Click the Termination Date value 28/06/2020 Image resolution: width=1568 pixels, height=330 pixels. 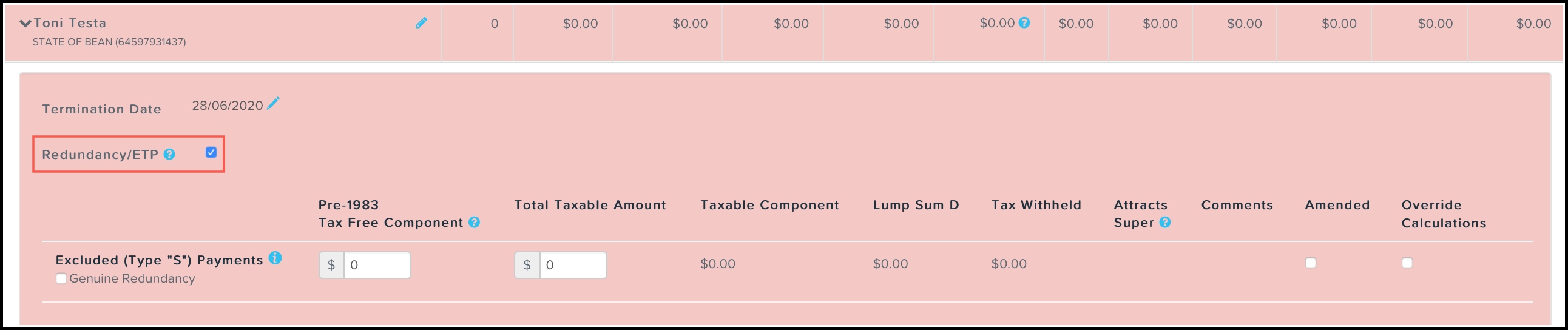(227, 106)
